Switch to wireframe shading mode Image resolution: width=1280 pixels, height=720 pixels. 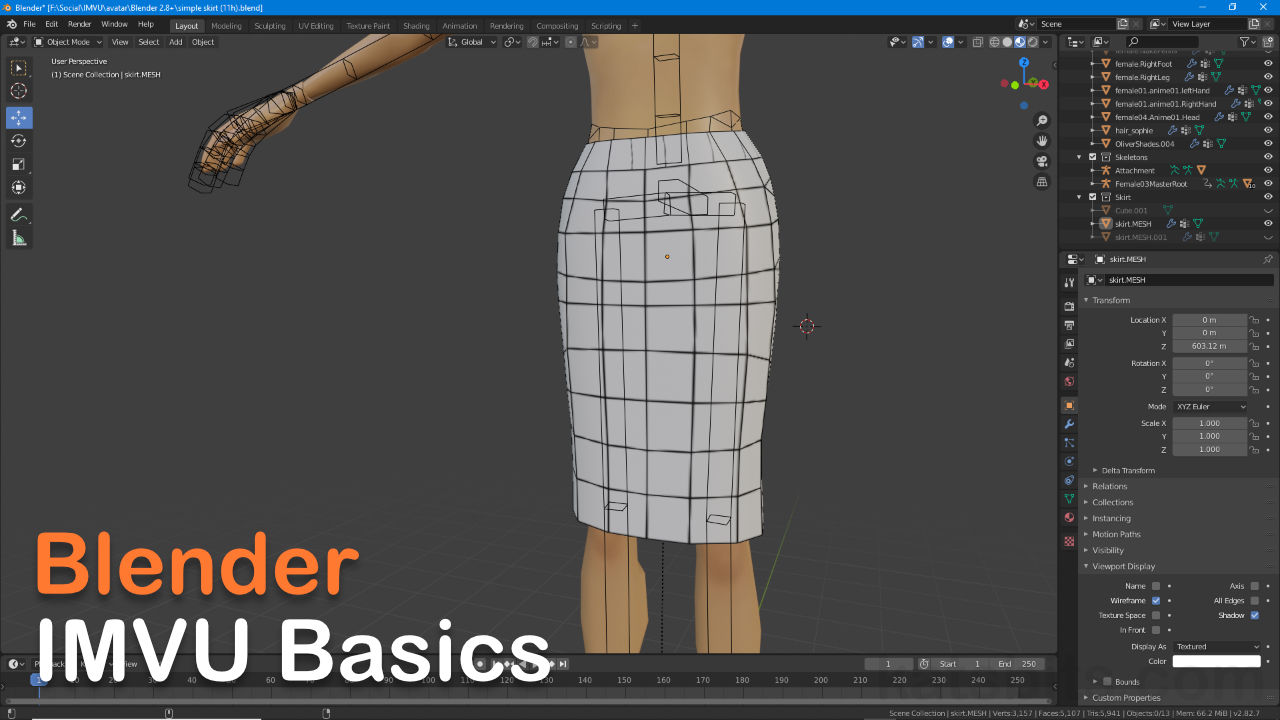point(995,42)
